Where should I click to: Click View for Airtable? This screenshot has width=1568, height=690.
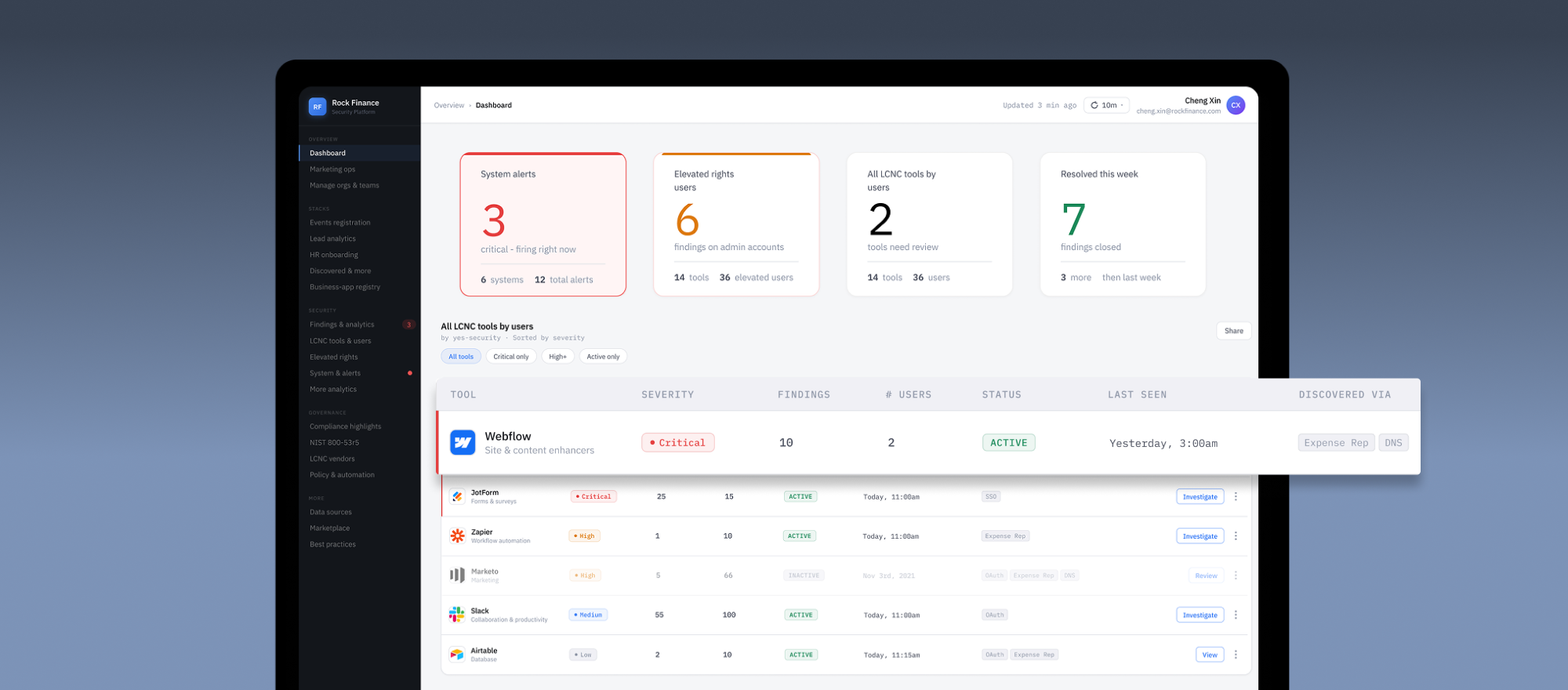coord(1210,655)
